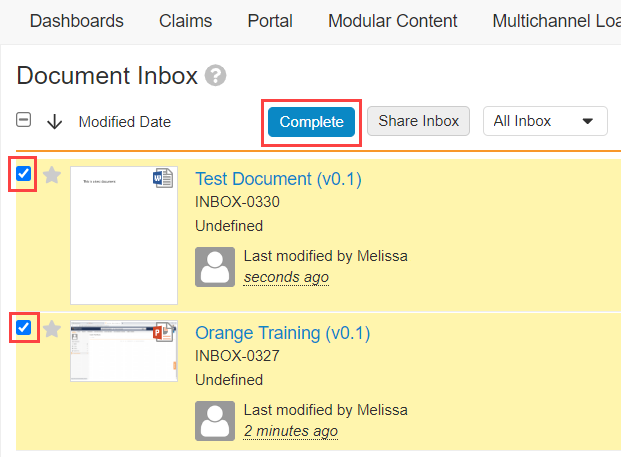Click Melissa's avatar under Test Document
This screenshot has width=621, height=457.
(215, 267)
